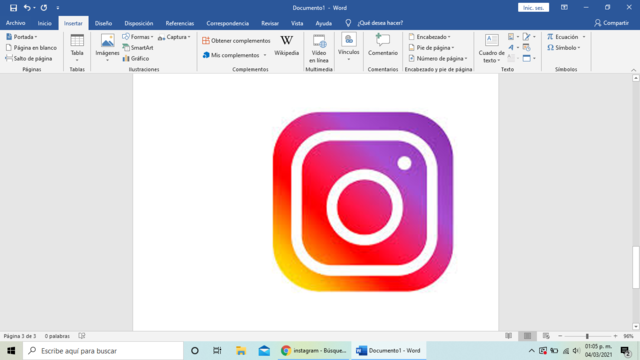This screenshot has height=360, width=640.
Task: Switch to the Vista tab
Action: tap(297, 23)
